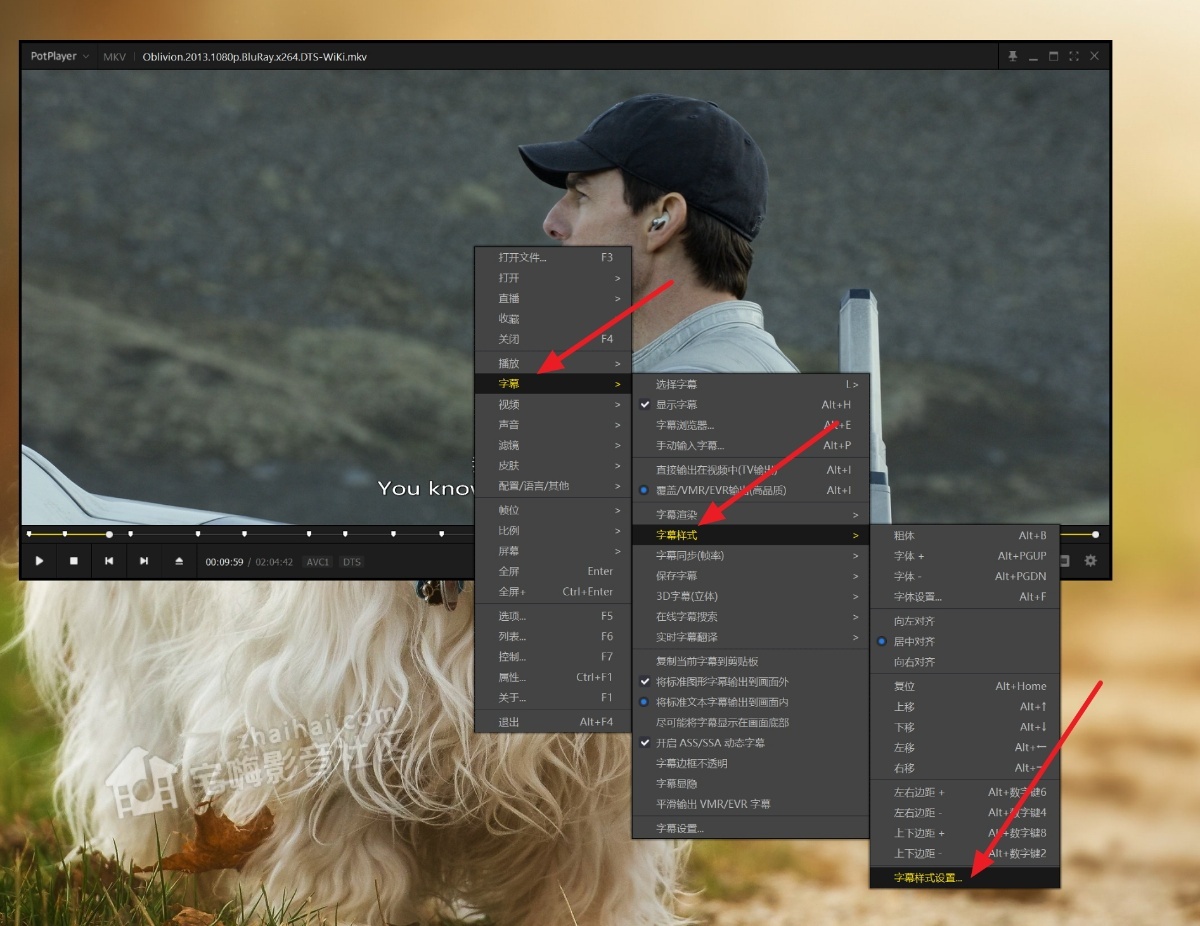This screenshot has width=1200, height=926.
Task: Decrease subtitle size with 字体 -
Action: point(965,577)
